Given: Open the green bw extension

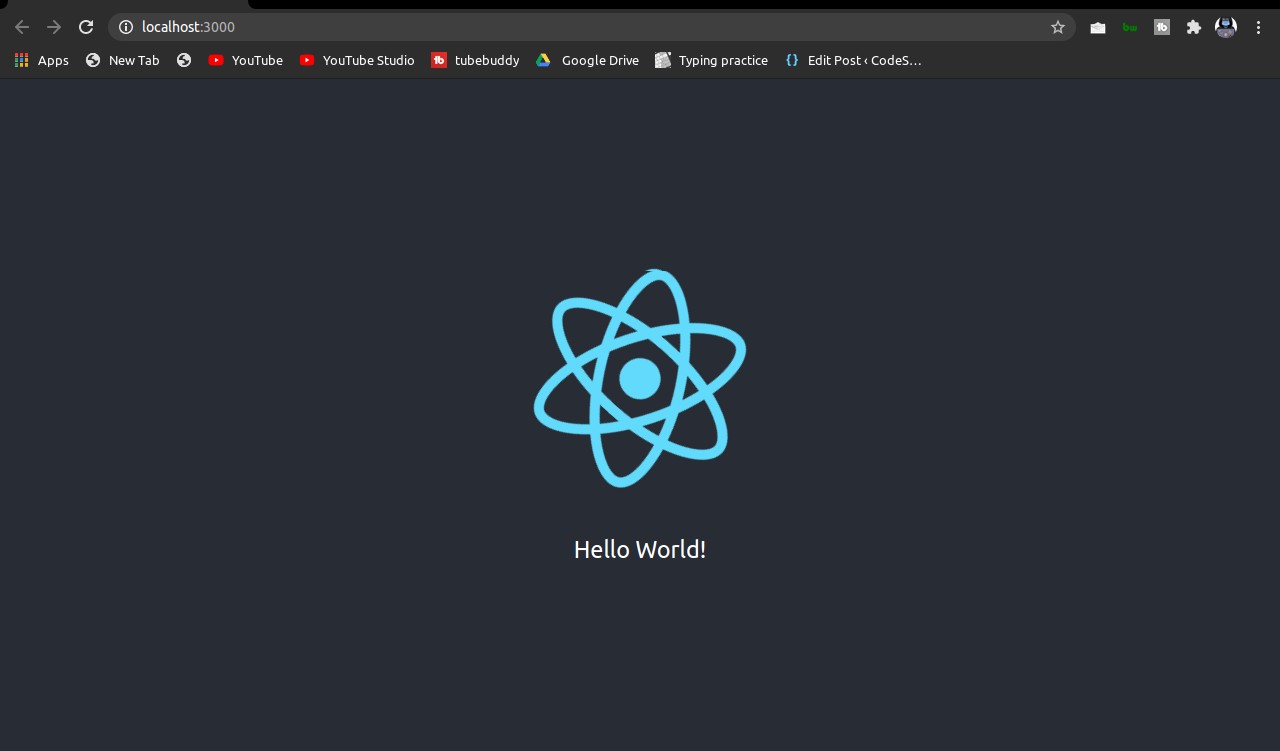Looking at the screenshot, I should click(x=1130, y=27).
